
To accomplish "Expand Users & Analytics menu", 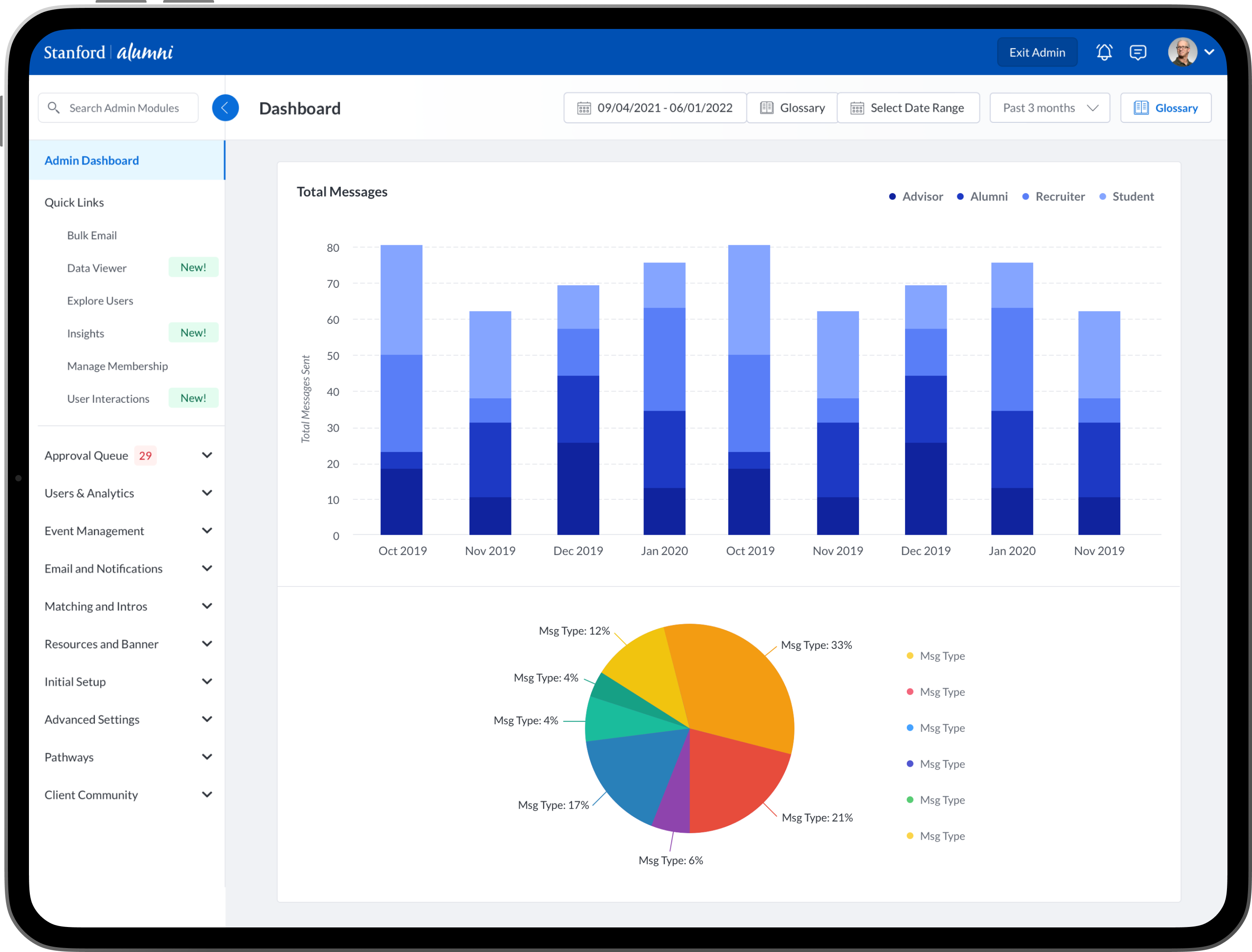I will (x=207, y=493).
